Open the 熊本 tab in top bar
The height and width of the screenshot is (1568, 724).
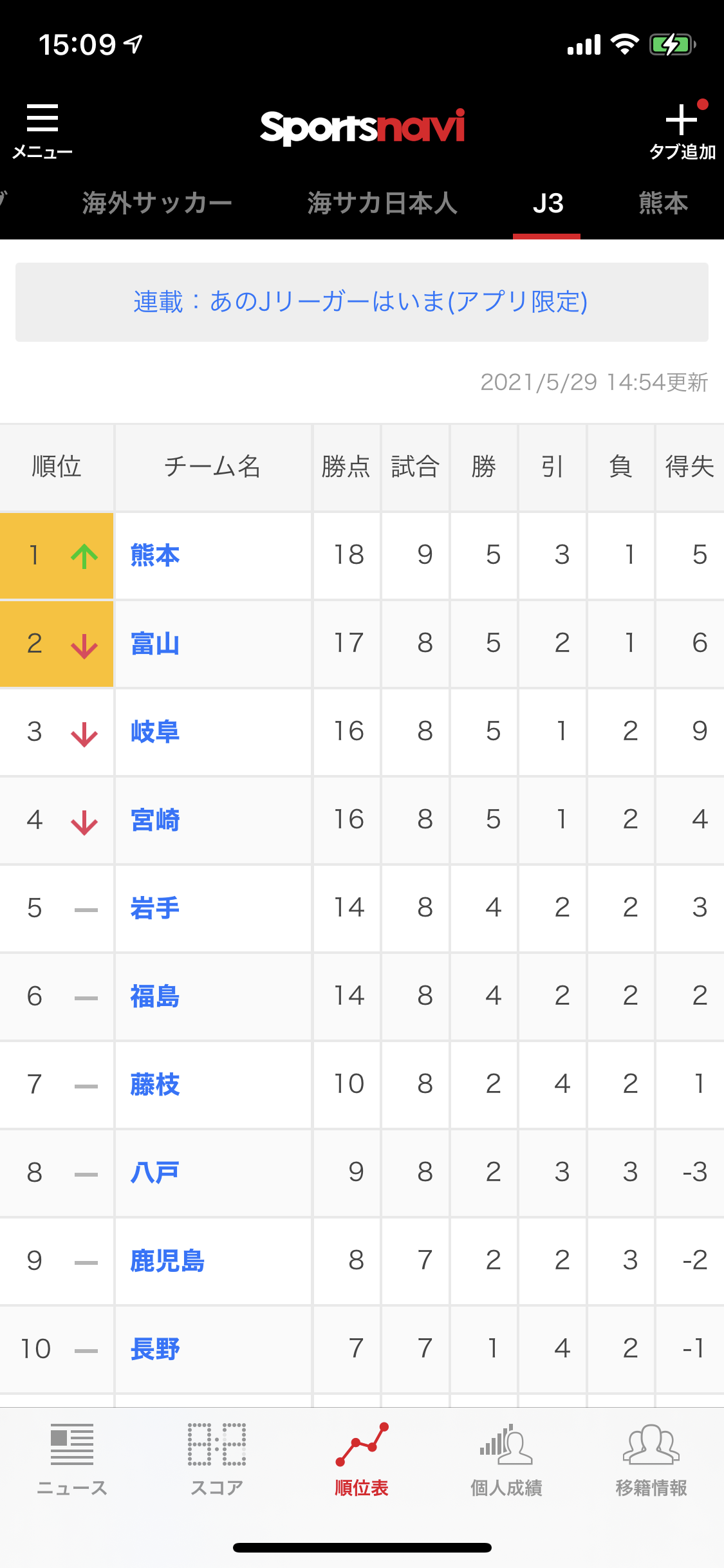point(664,203)
